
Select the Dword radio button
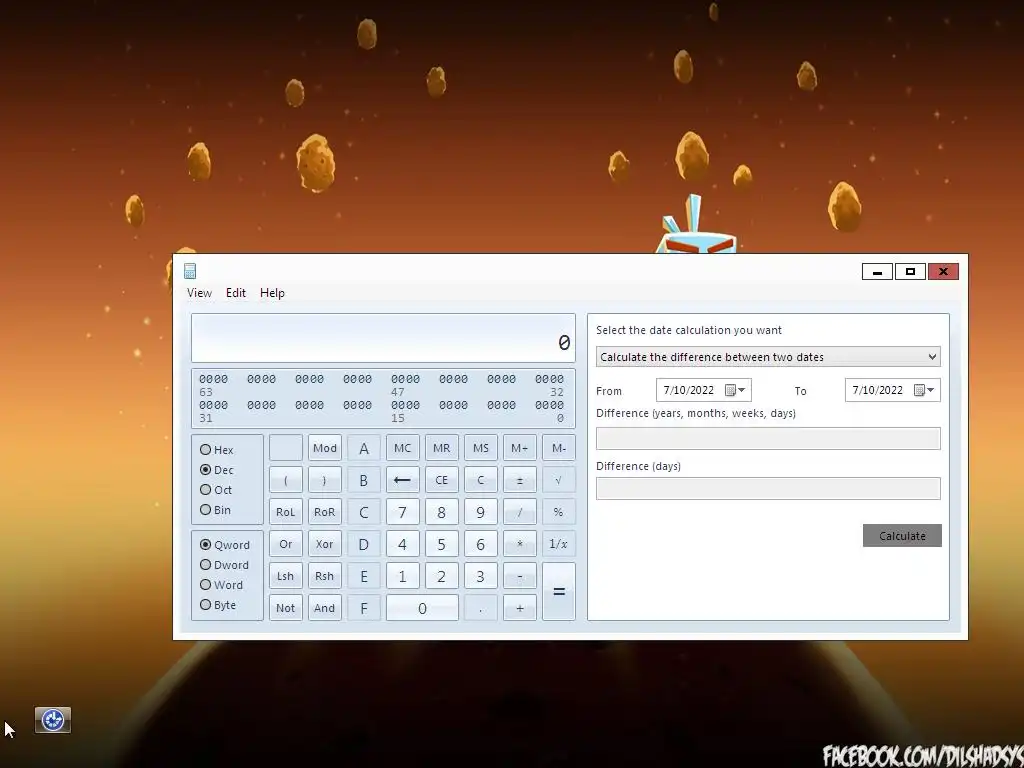(206, 565)
